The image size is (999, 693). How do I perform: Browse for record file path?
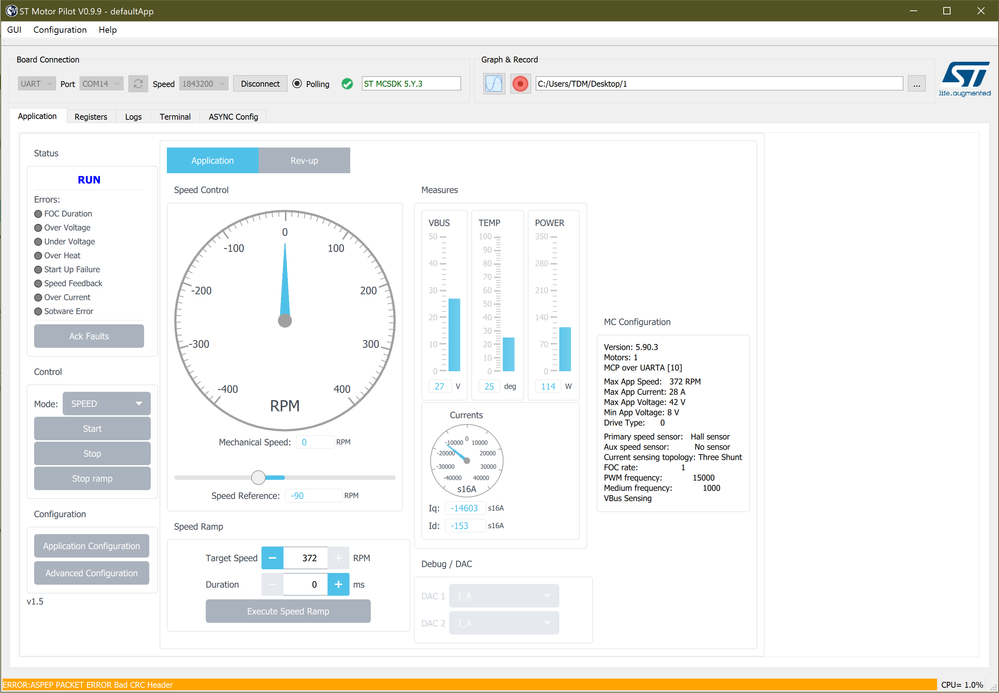click(x=916, y=84)
